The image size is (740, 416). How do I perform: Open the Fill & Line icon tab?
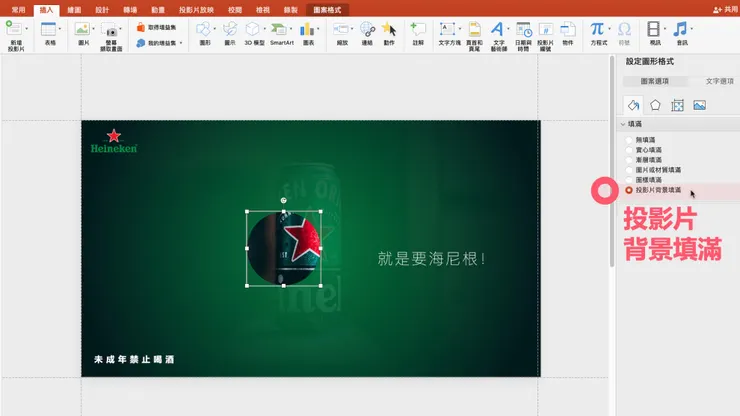633,105
